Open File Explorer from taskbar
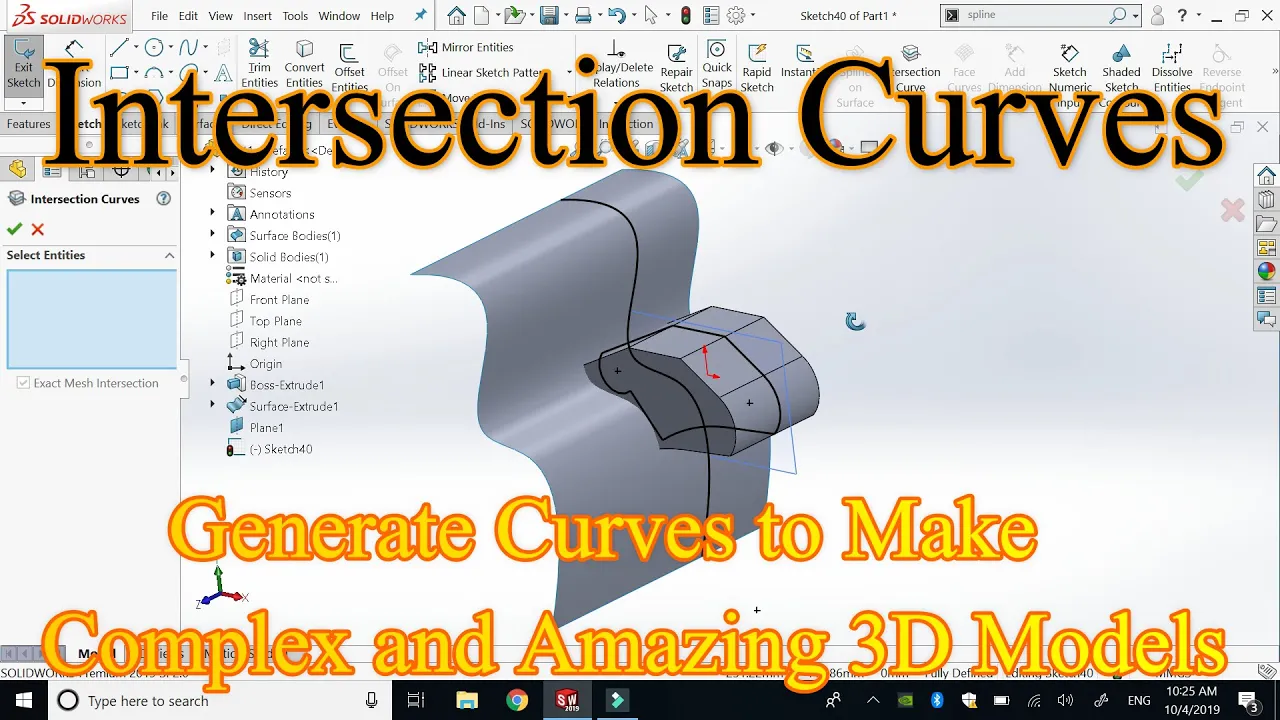1280x720 pixels. click(467, 700)
